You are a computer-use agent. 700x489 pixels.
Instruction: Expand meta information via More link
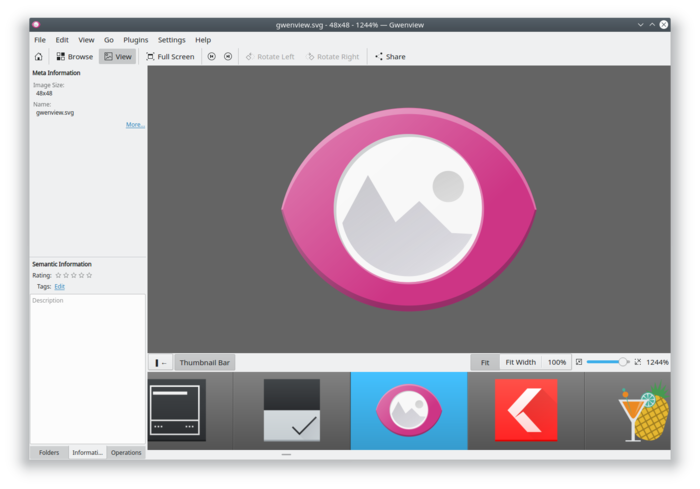135,125
